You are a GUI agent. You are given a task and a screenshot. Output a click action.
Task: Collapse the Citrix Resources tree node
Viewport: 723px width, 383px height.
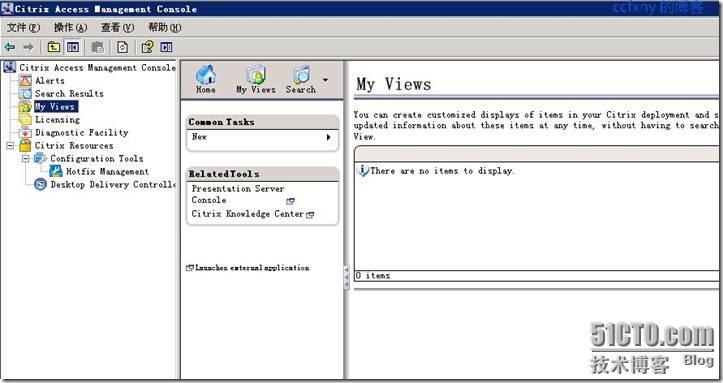(x=10, y=146)
